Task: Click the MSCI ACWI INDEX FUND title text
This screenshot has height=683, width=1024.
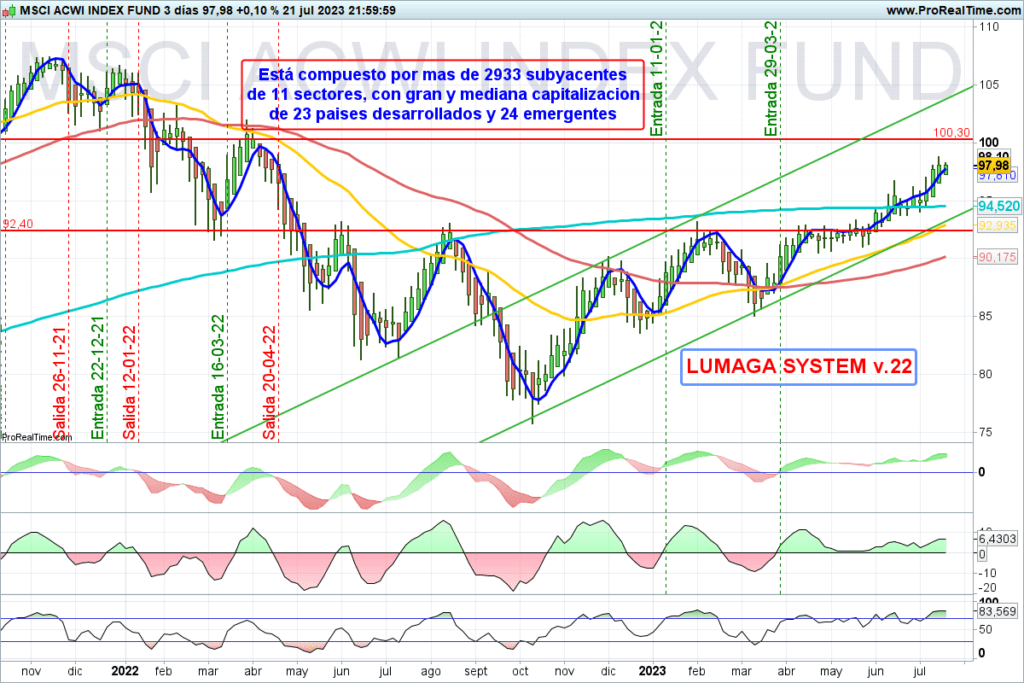Action: (x=89, y=10)
